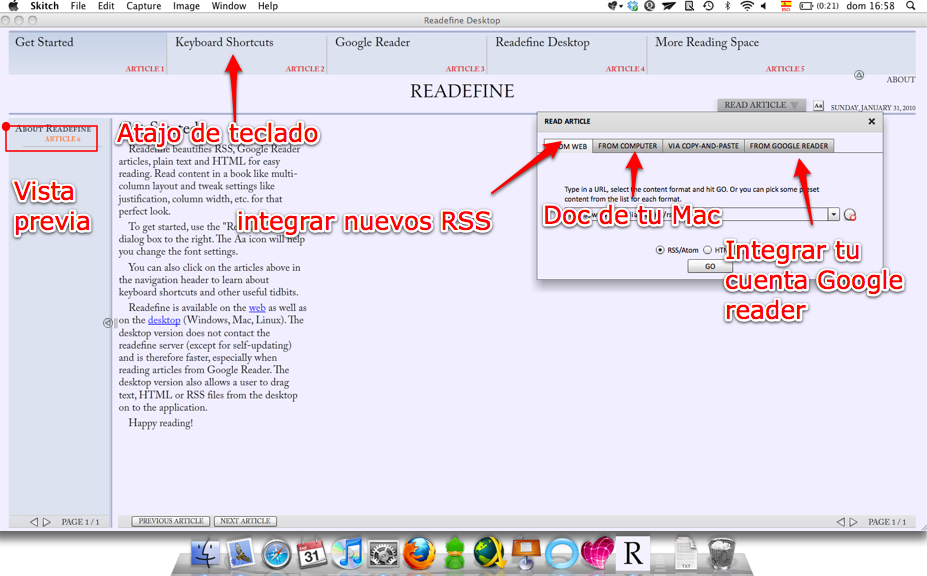Switch to the FROM WEB tab

pos(568,146)
